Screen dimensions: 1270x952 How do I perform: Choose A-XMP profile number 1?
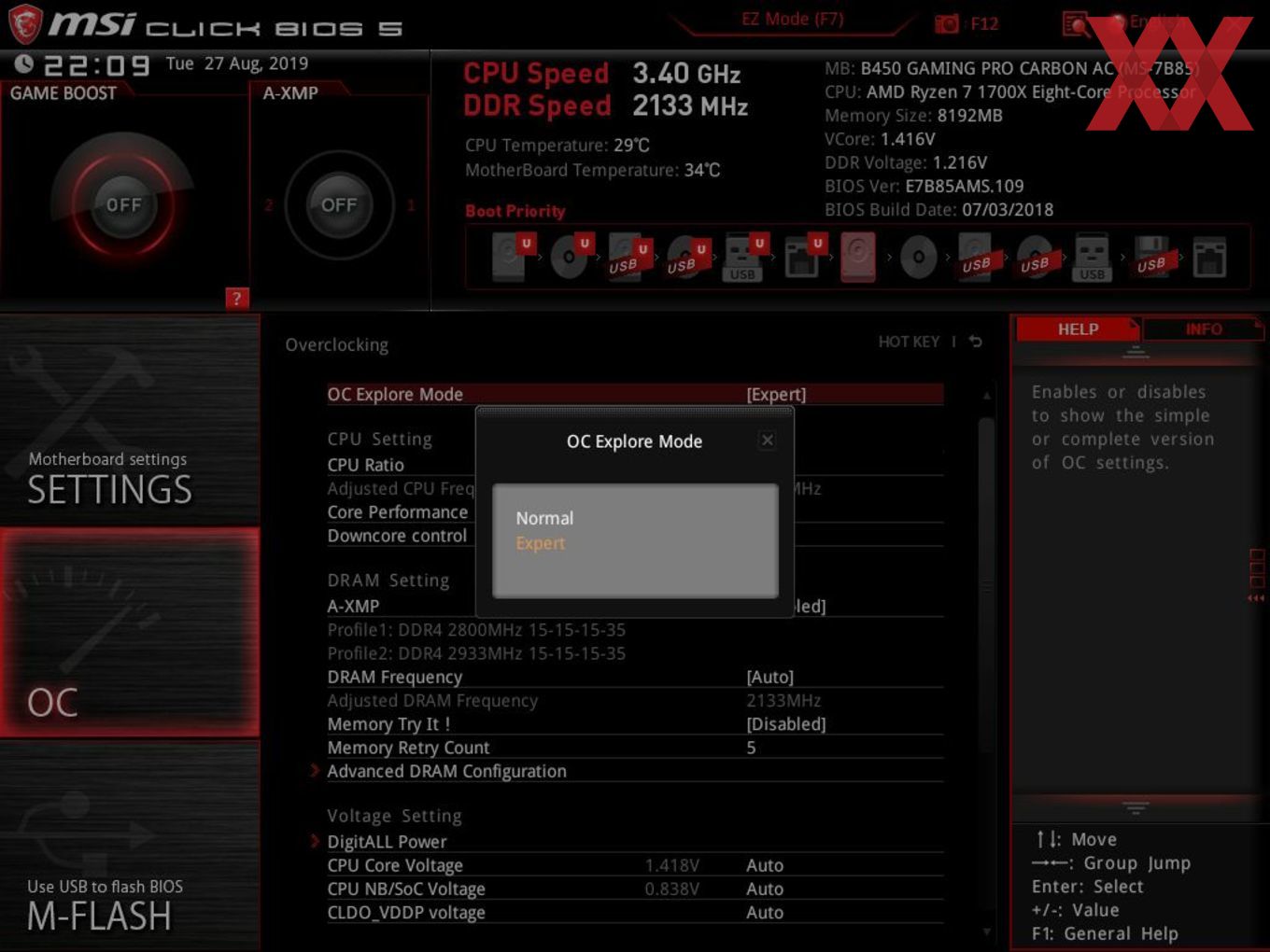pos(410,204)
